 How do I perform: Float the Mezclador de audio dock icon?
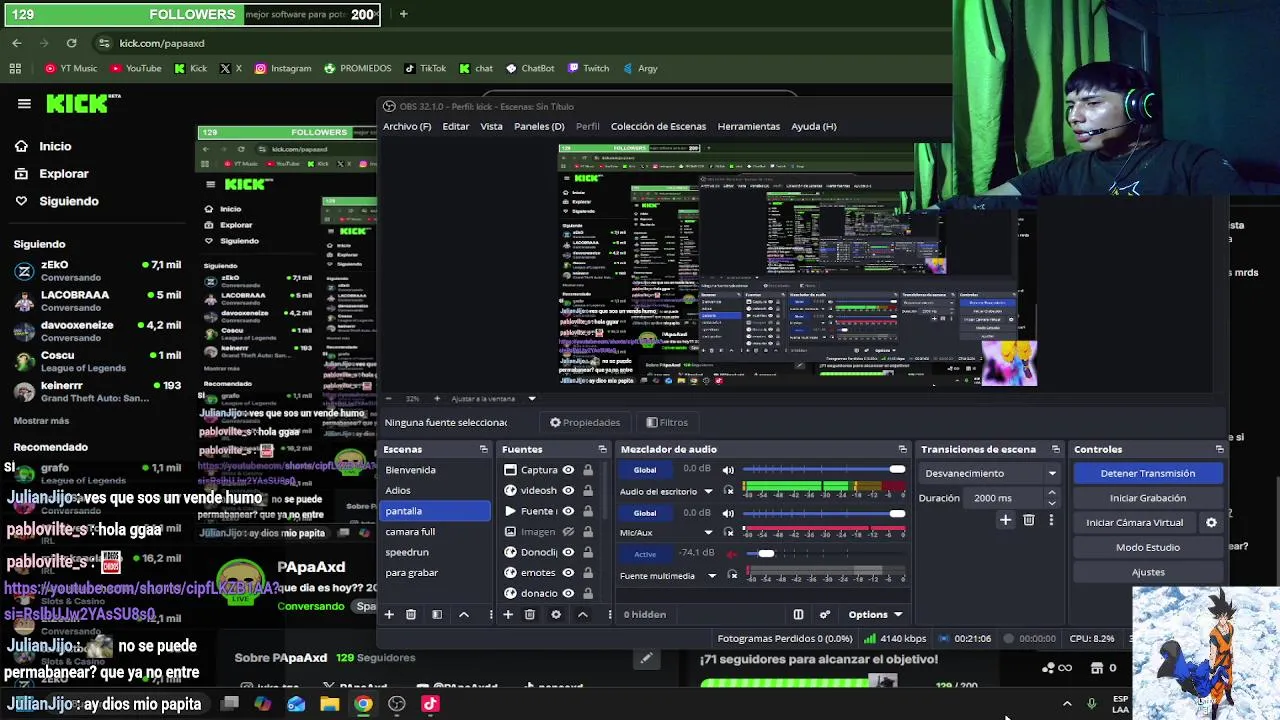(x=903, y=449)
